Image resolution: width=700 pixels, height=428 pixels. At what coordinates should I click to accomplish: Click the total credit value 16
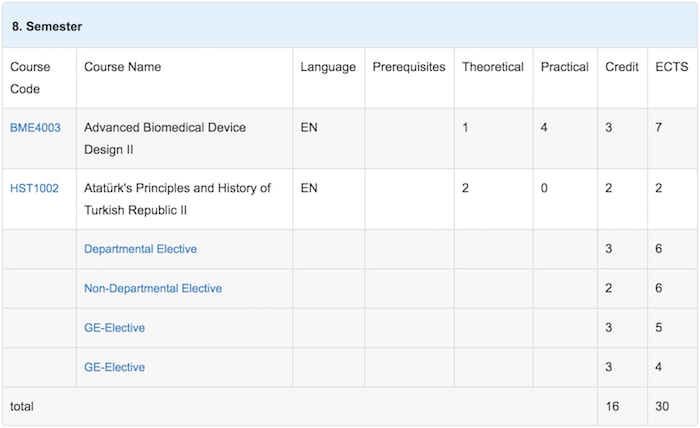click(612, 407)
